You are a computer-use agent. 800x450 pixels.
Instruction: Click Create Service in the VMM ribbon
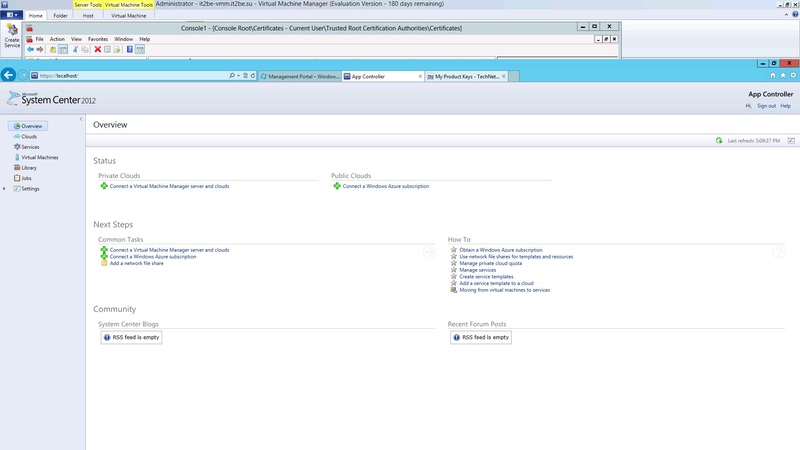click(x=12, y=35)
